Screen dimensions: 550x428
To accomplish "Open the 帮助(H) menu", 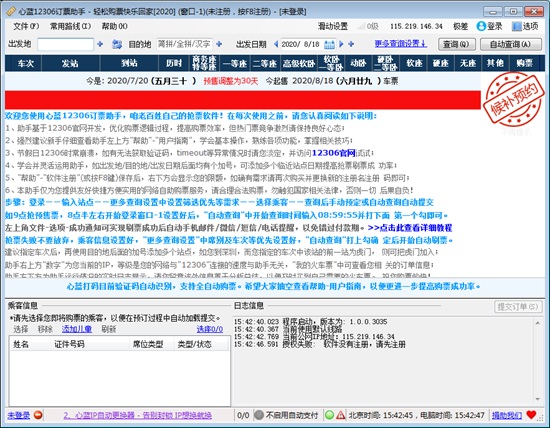I will [x=114, y=26].
